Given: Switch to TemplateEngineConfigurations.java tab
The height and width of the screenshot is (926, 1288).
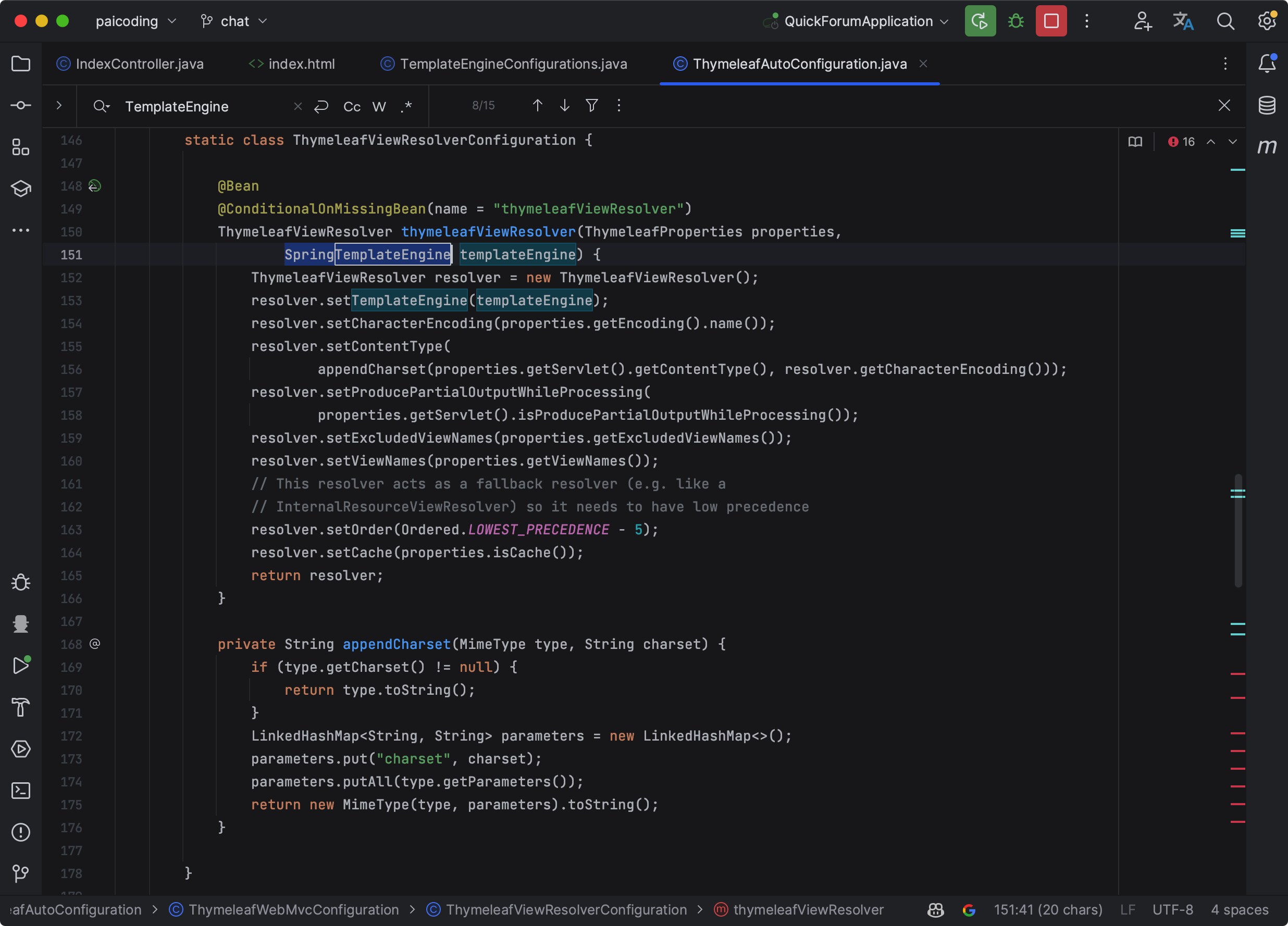Looking at the screenshot, I should click(x=513, y=64).
